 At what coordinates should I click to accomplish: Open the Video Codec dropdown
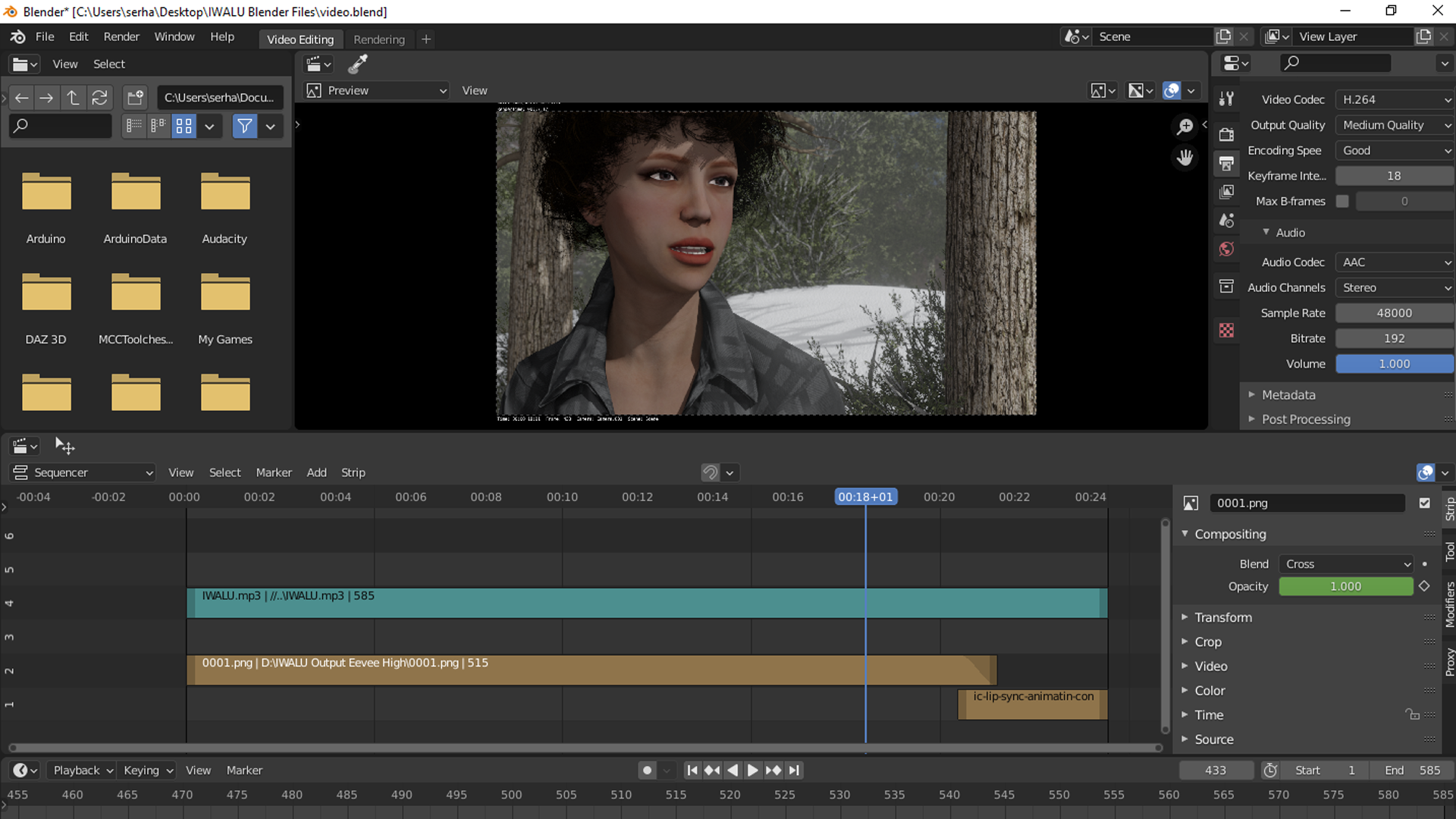pyautogui.click(x=1394, y=99)
